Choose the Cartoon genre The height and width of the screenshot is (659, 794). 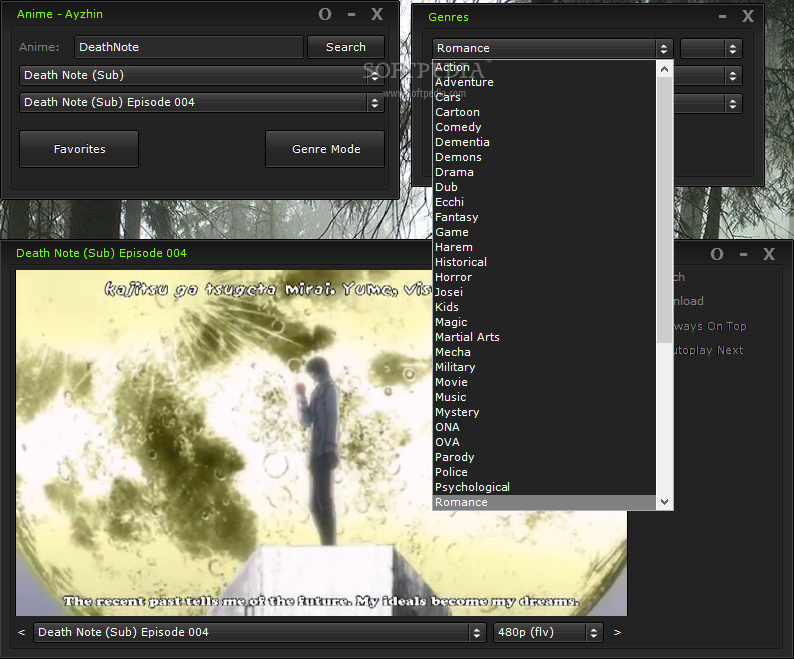[x=544, y=112]
